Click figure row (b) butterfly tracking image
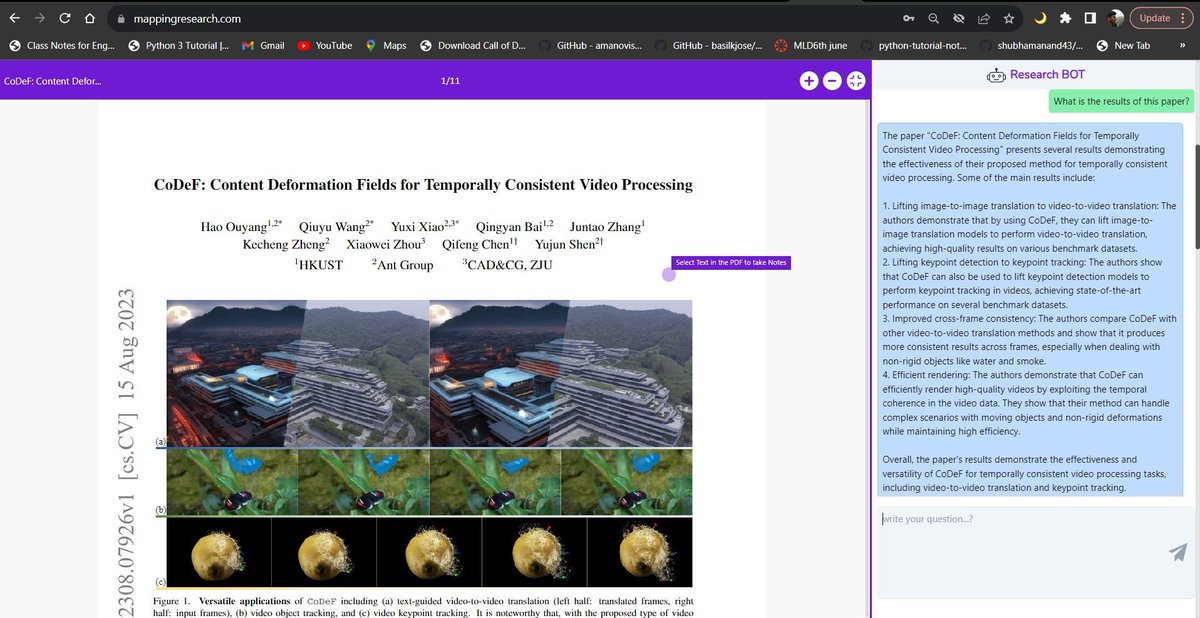This screenshot has width=1200, height=618. [x=429, y=481]
